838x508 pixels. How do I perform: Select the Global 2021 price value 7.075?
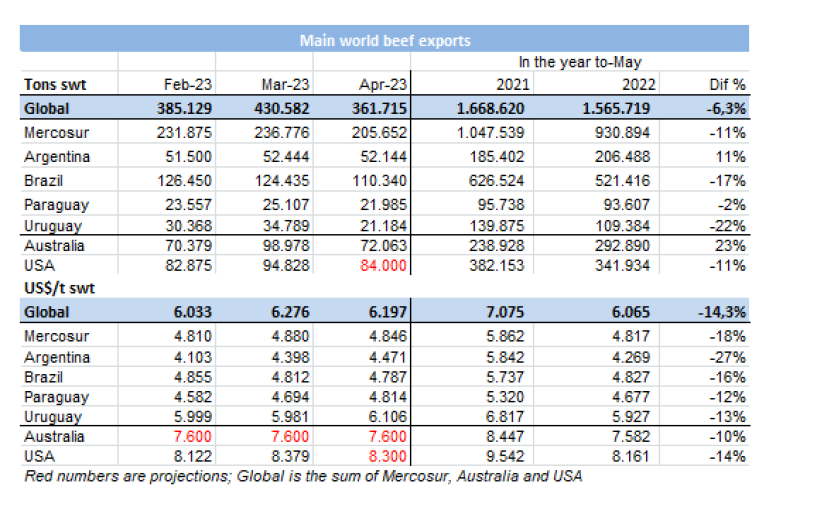(511, 312)
